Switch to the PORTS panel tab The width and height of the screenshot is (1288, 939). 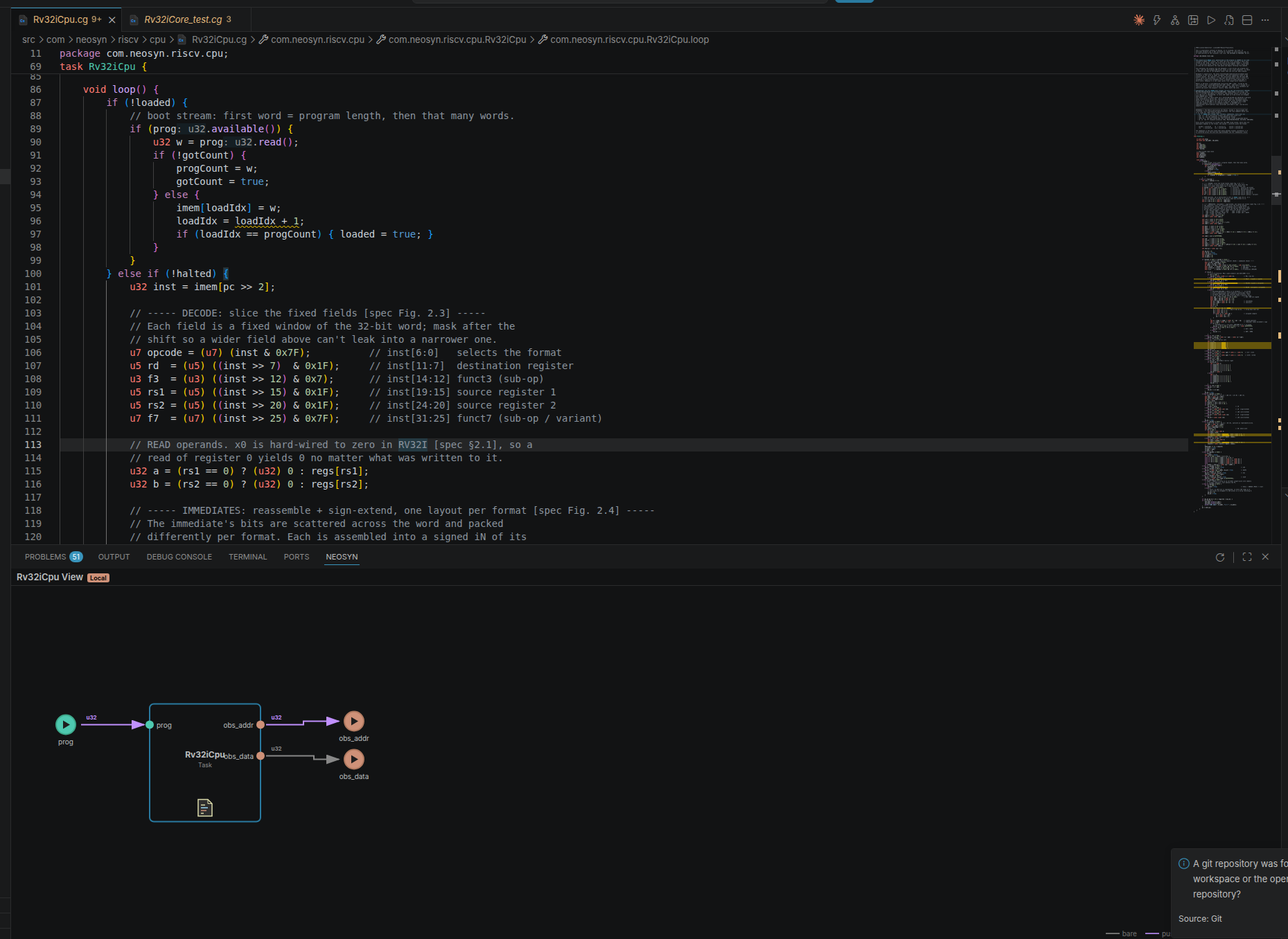pyautogui.click(x=297, y=557)
